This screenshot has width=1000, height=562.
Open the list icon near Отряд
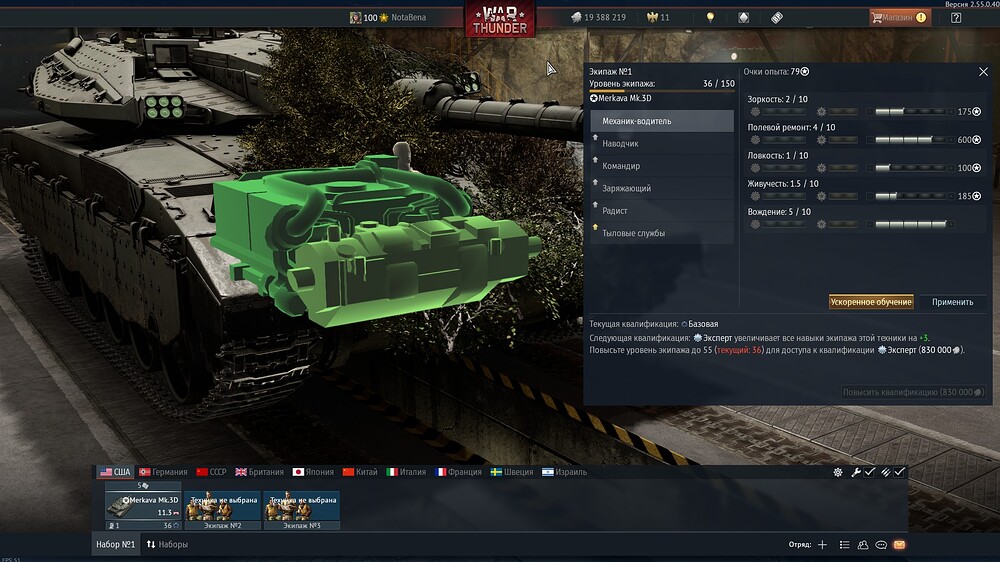pyautogui.click(x=844, y=544)
